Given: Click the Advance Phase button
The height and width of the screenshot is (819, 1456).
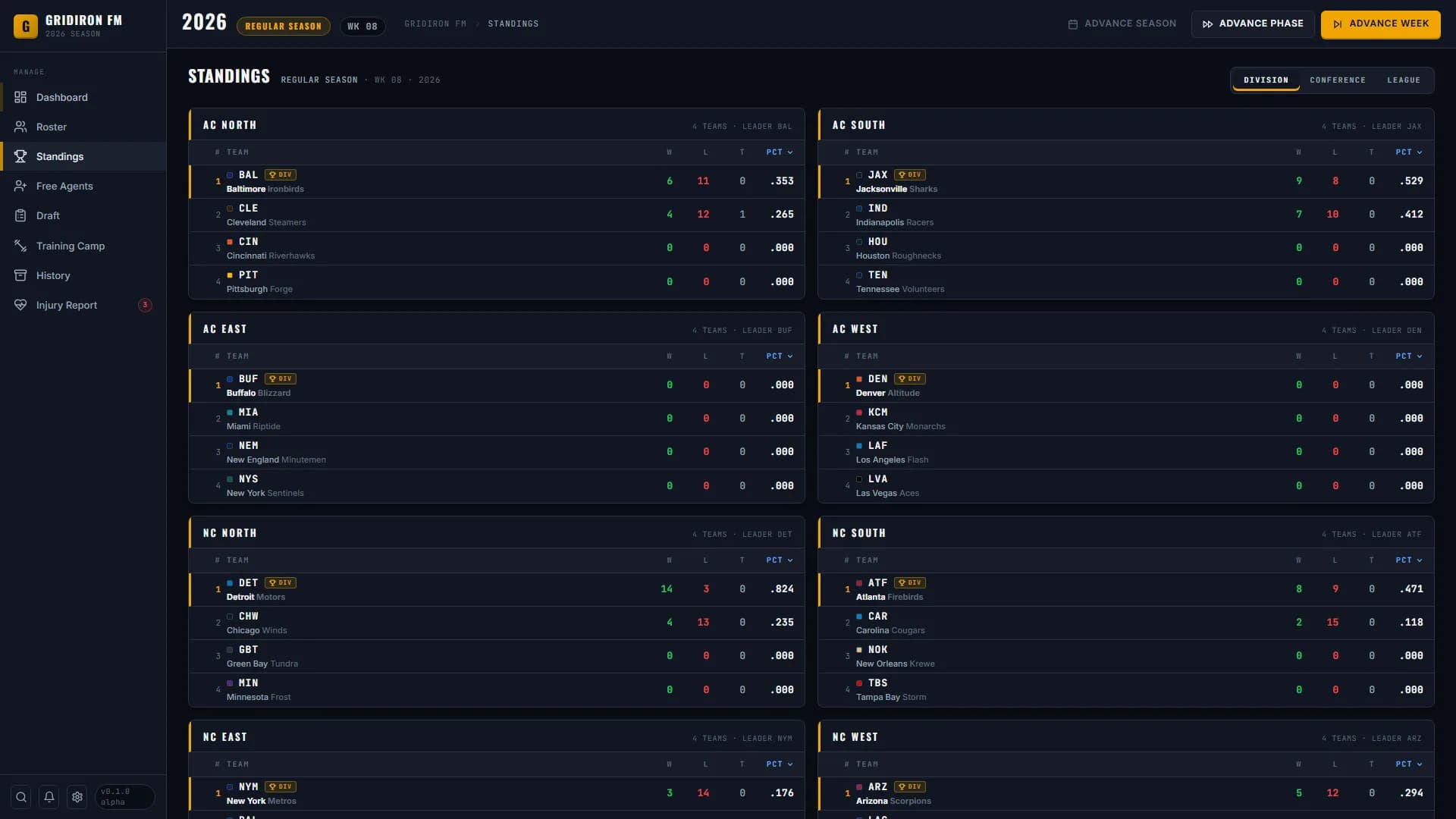Looking at the screenshot, I should click(1253, 24).
